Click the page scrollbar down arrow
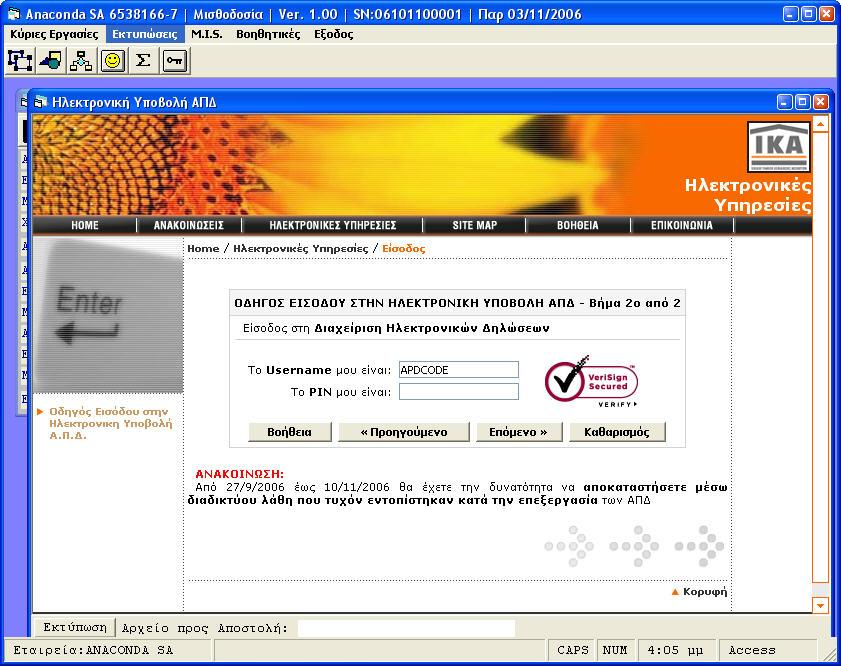841x666 pixels. point(820,605)
